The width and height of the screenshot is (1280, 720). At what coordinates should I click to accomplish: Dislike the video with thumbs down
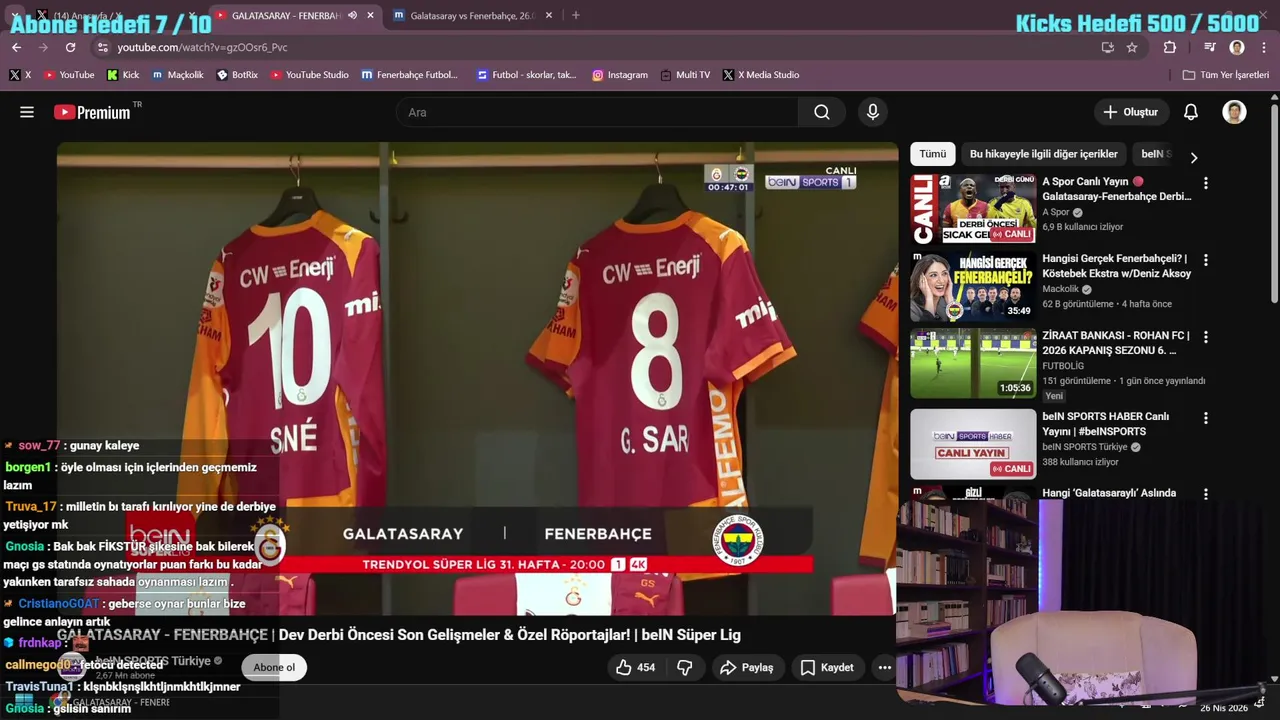[x=685, y=667]
